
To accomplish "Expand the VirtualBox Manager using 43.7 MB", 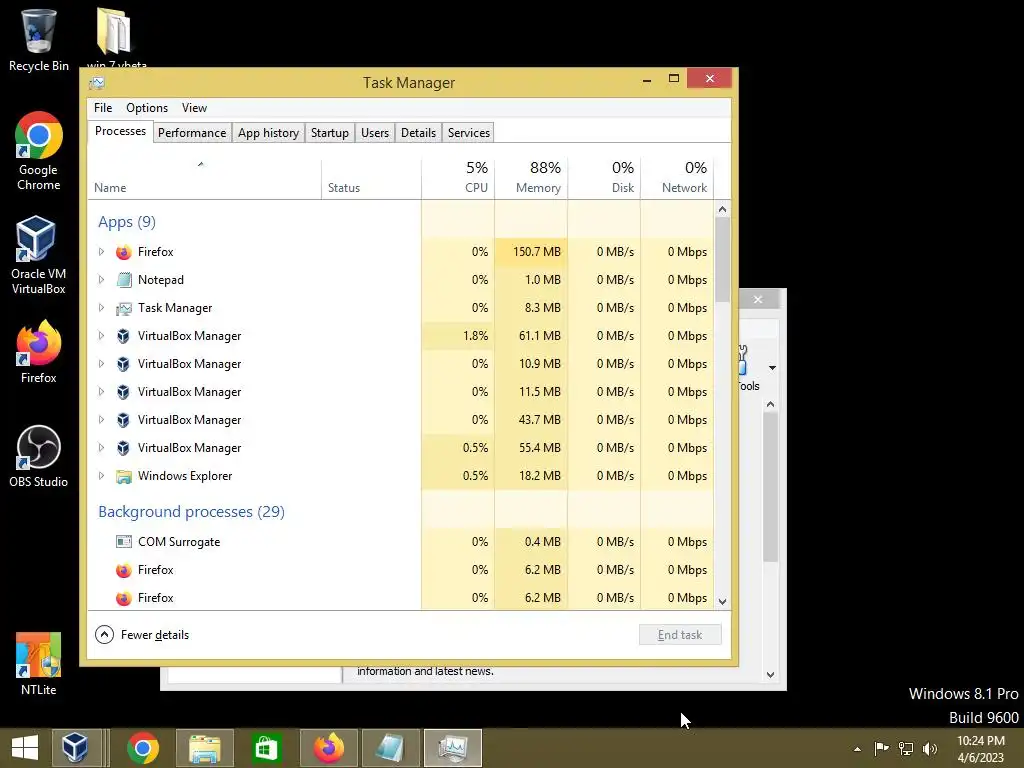I will 101,420.
